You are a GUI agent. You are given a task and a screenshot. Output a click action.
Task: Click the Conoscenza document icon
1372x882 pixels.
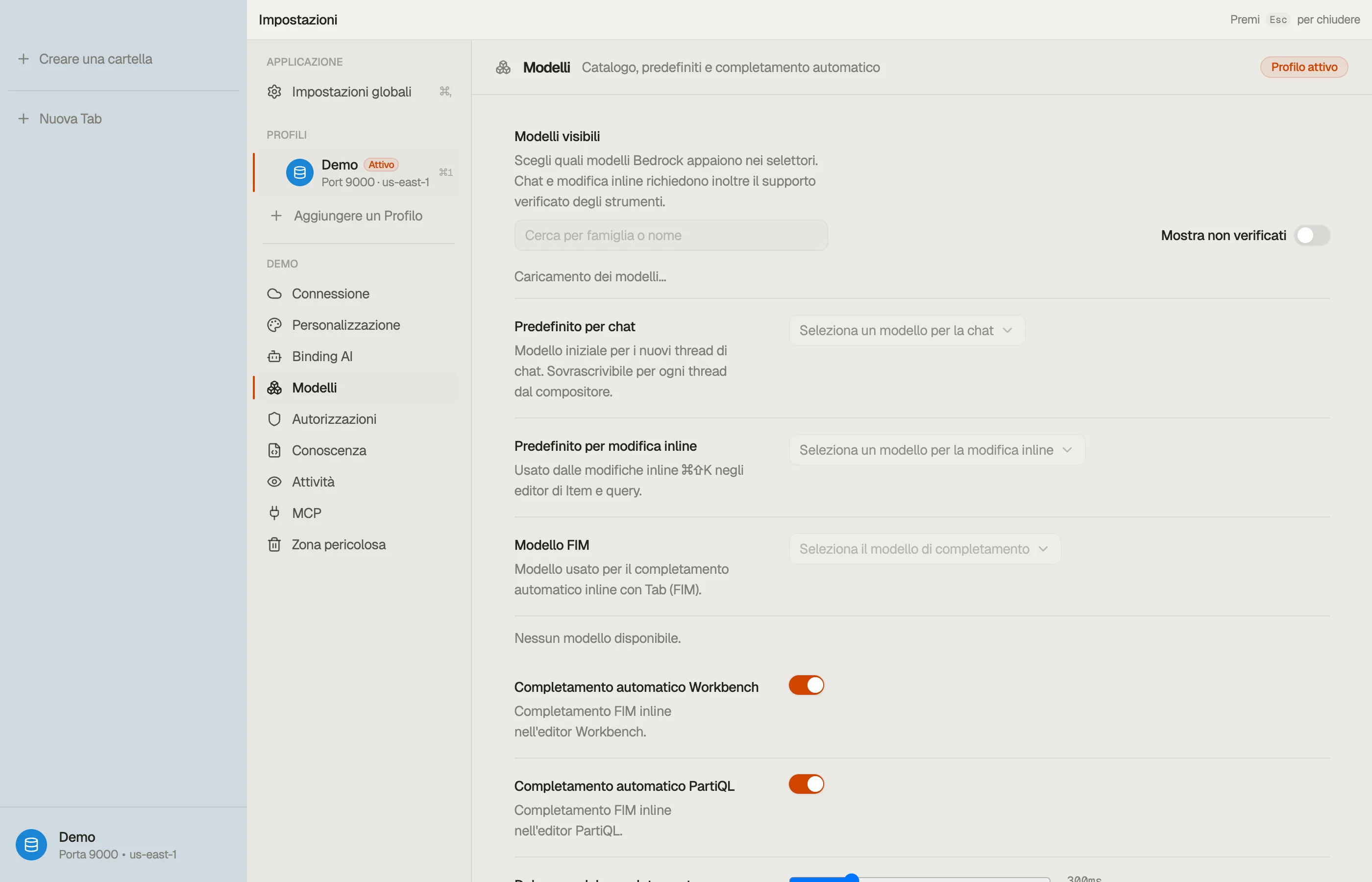274,450
